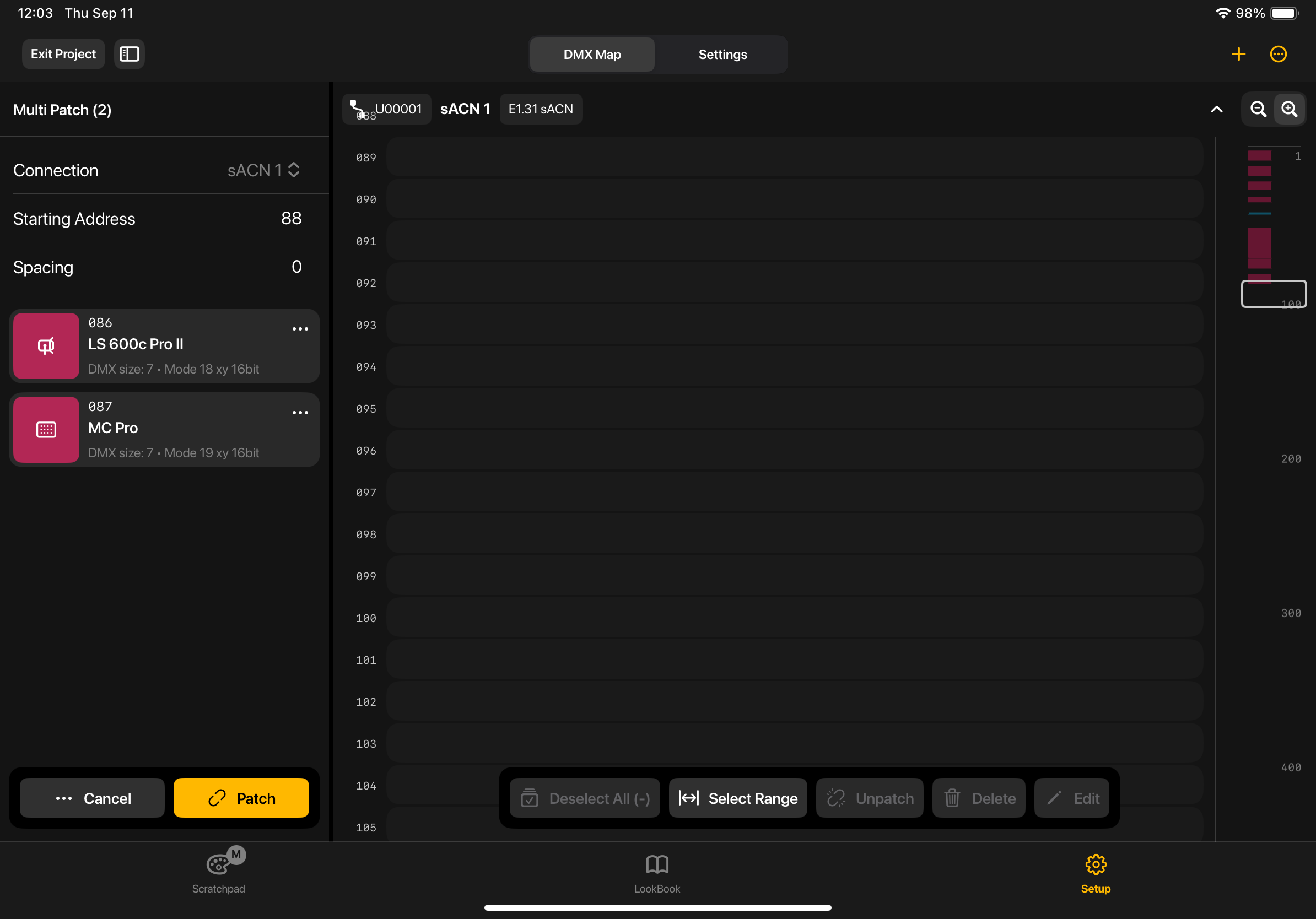Viewport: 1316px width, 919px height.
Task: Open the yellow more options ellipsis icon
Action: click(1278, 54)
